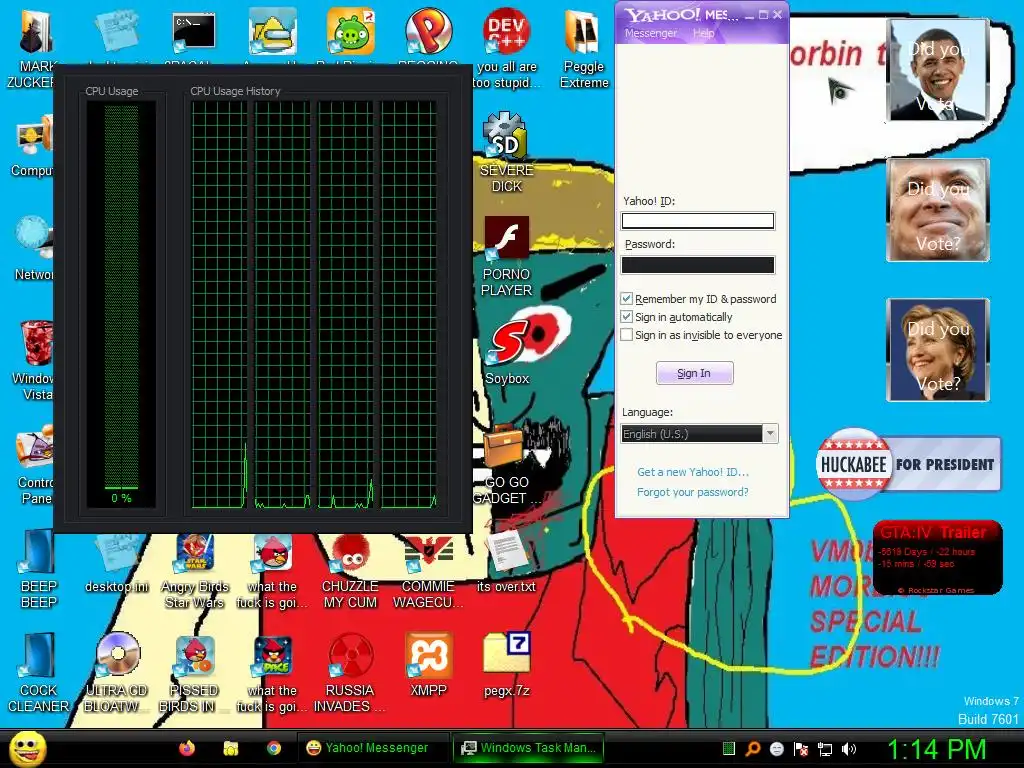Open the command prompt shortcut on desktop

pyautogui.click(x=194, y=31)
